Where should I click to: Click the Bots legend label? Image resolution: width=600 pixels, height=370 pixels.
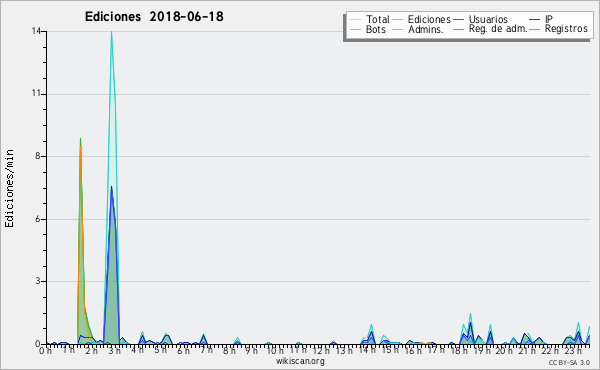click(376, 29)
